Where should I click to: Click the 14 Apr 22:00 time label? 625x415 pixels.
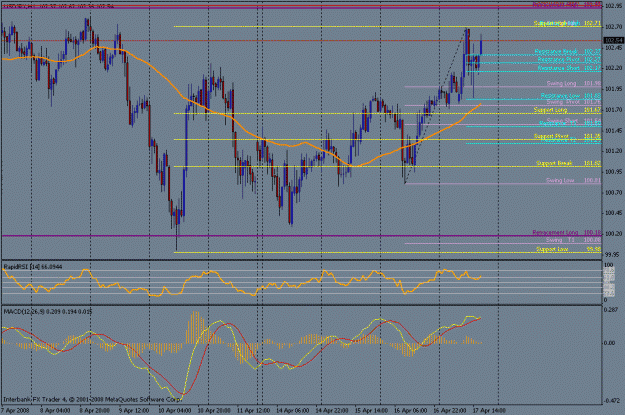(331, 410)
